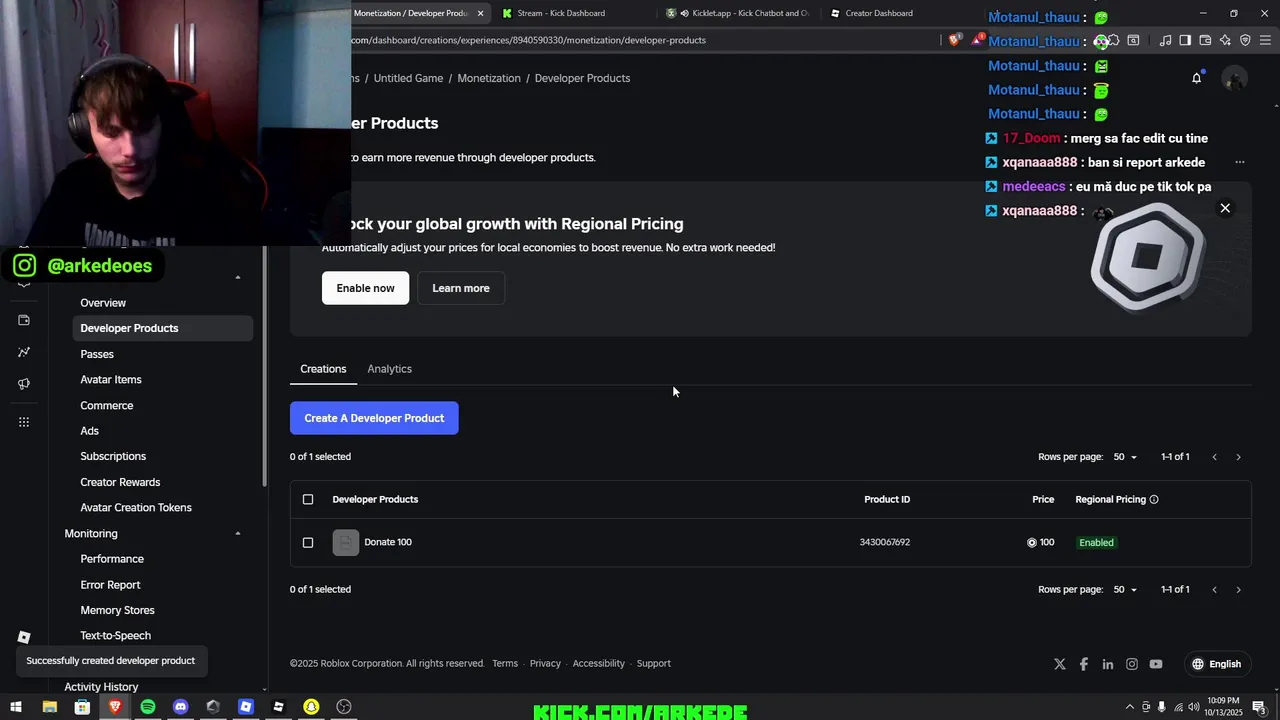Click Regional Pricing info icon
Image resolution: width=1280 pixels, height=720 pixels.
click(1154, 499)
